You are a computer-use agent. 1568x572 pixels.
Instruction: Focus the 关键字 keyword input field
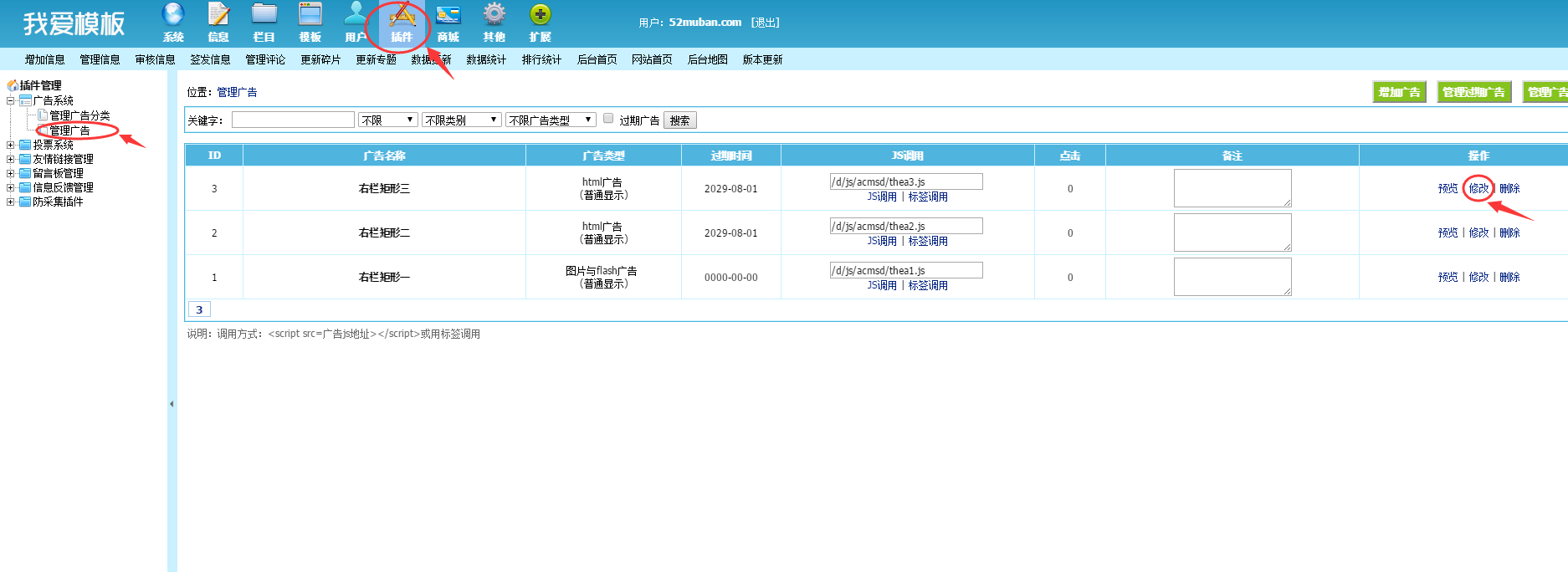(x=293, y=120)
